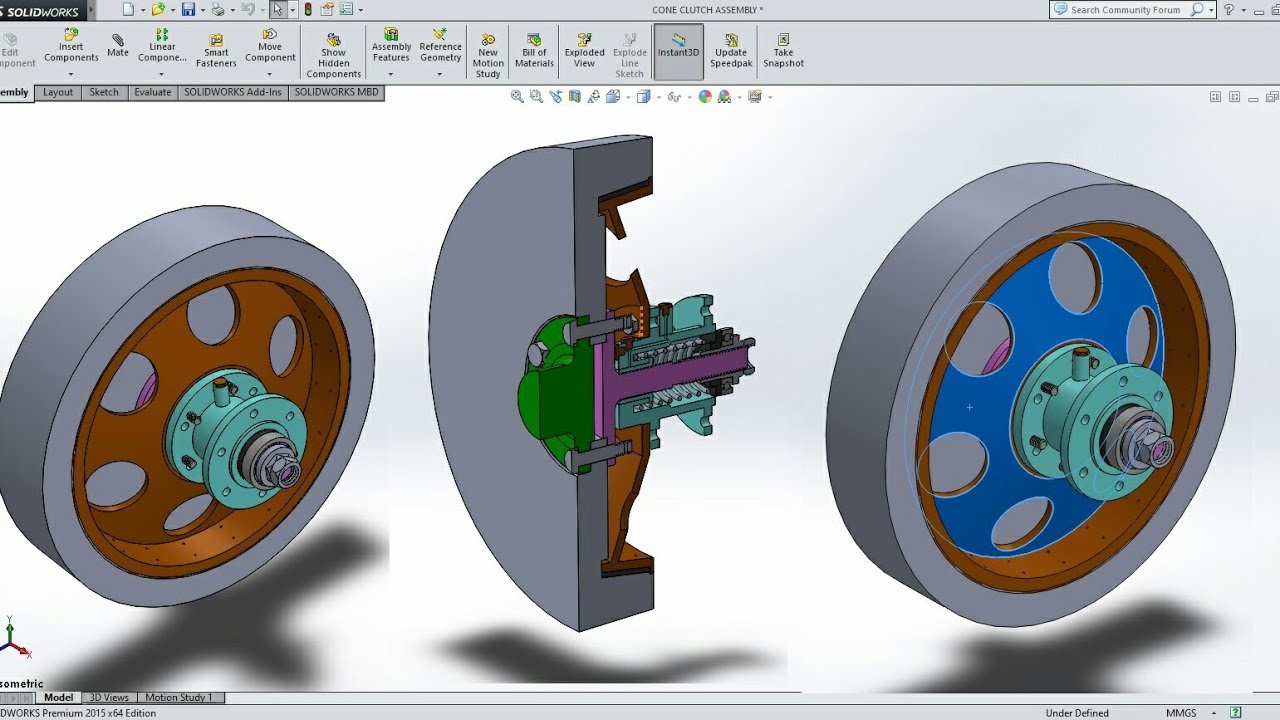The image size is (1280, 720).
Task: Activate the Select cursor tool
Action: pos(278,9)
